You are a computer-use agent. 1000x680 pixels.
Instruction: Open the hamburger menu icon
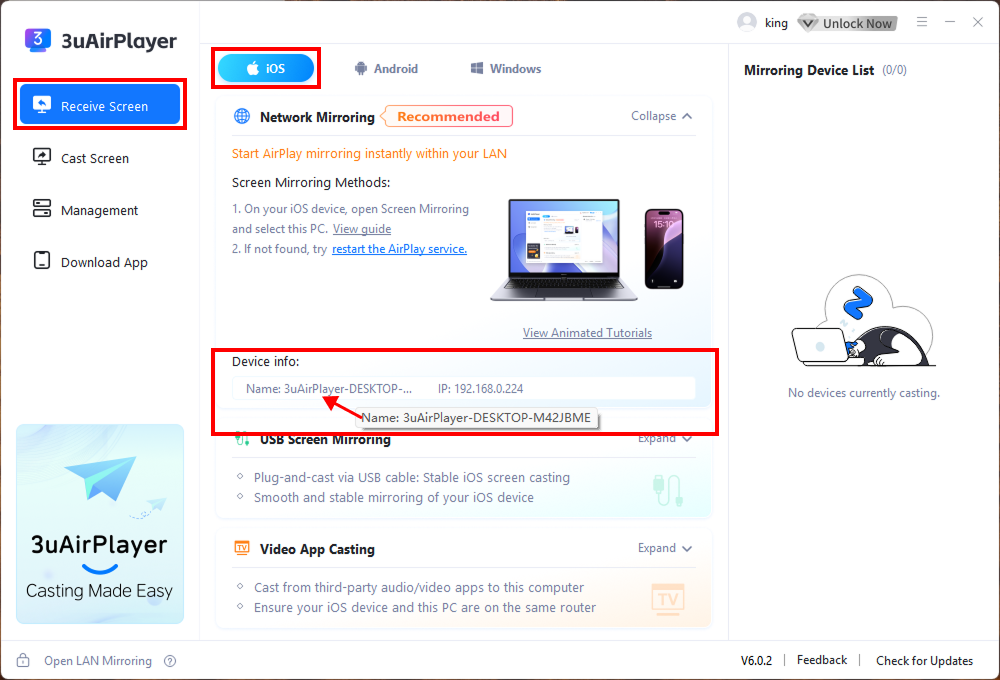point(922,22)
